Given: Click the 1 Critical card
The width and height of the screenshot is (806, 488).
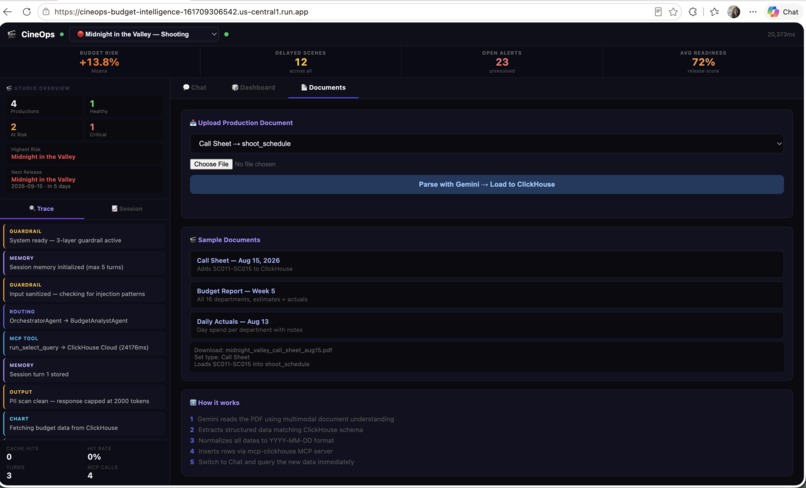Looking at the screenshot, I should point(124,130).
